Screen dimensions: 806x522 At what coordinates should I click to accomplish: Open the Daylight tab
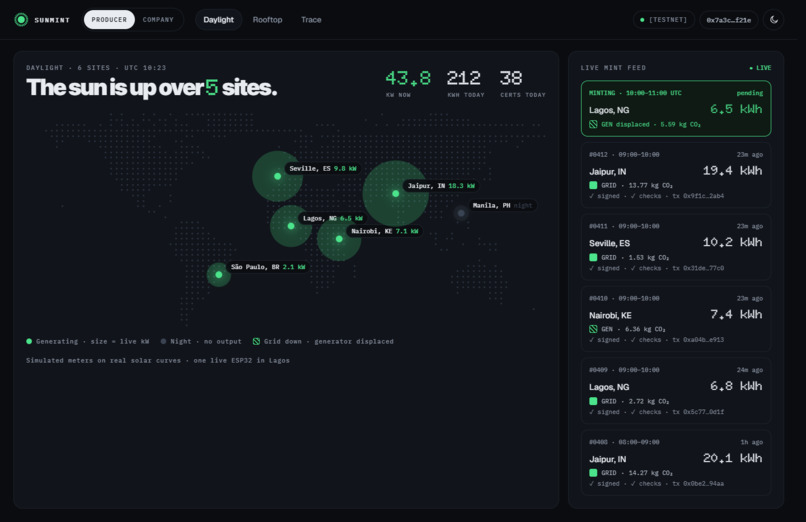(x=218, y=20)
